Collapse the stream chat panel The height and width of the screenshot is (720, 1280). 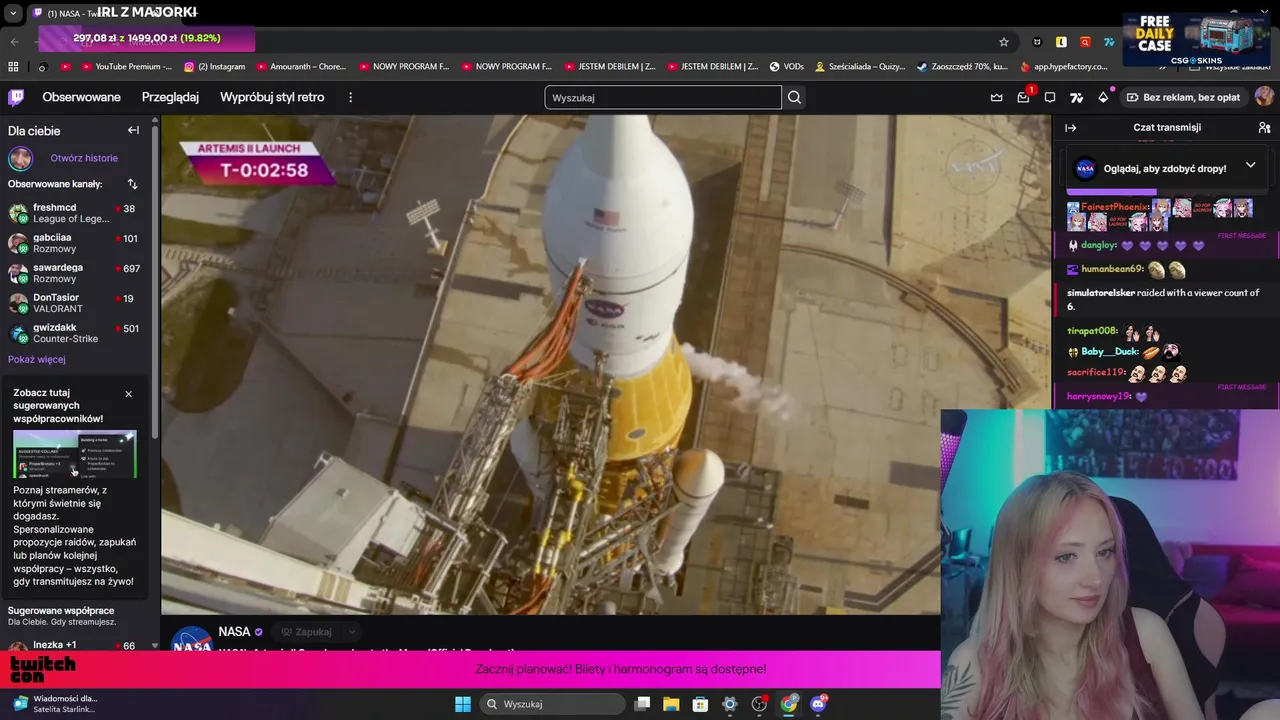click(x=1070, y=128)
